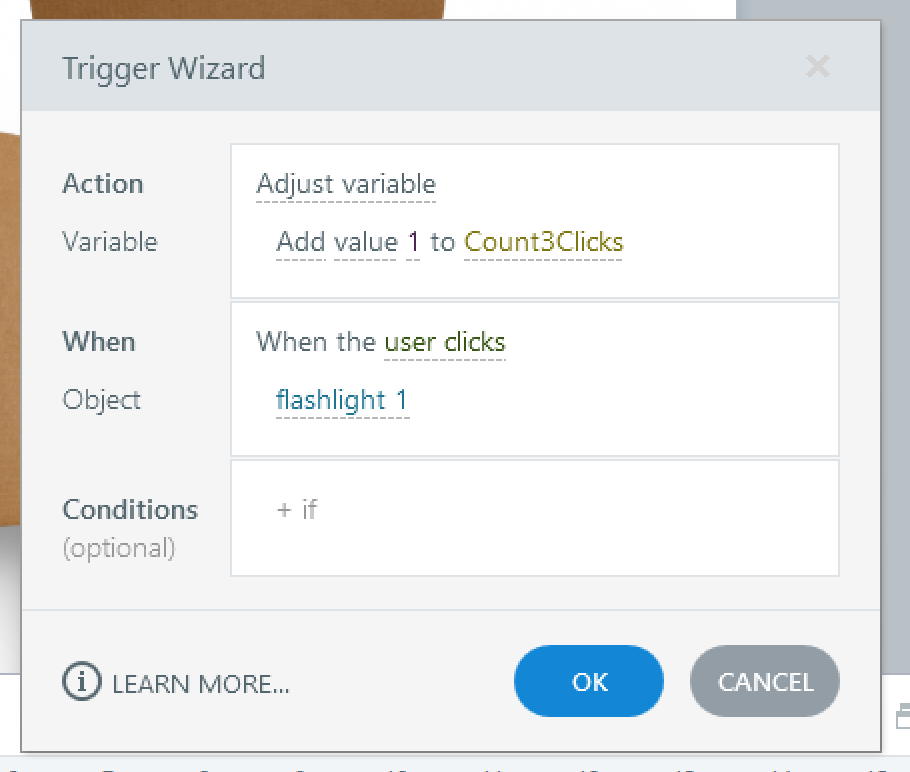Open the Adjust variable action dropdown
This screenshot has height=772, width=910.
(x=346, y=185)
